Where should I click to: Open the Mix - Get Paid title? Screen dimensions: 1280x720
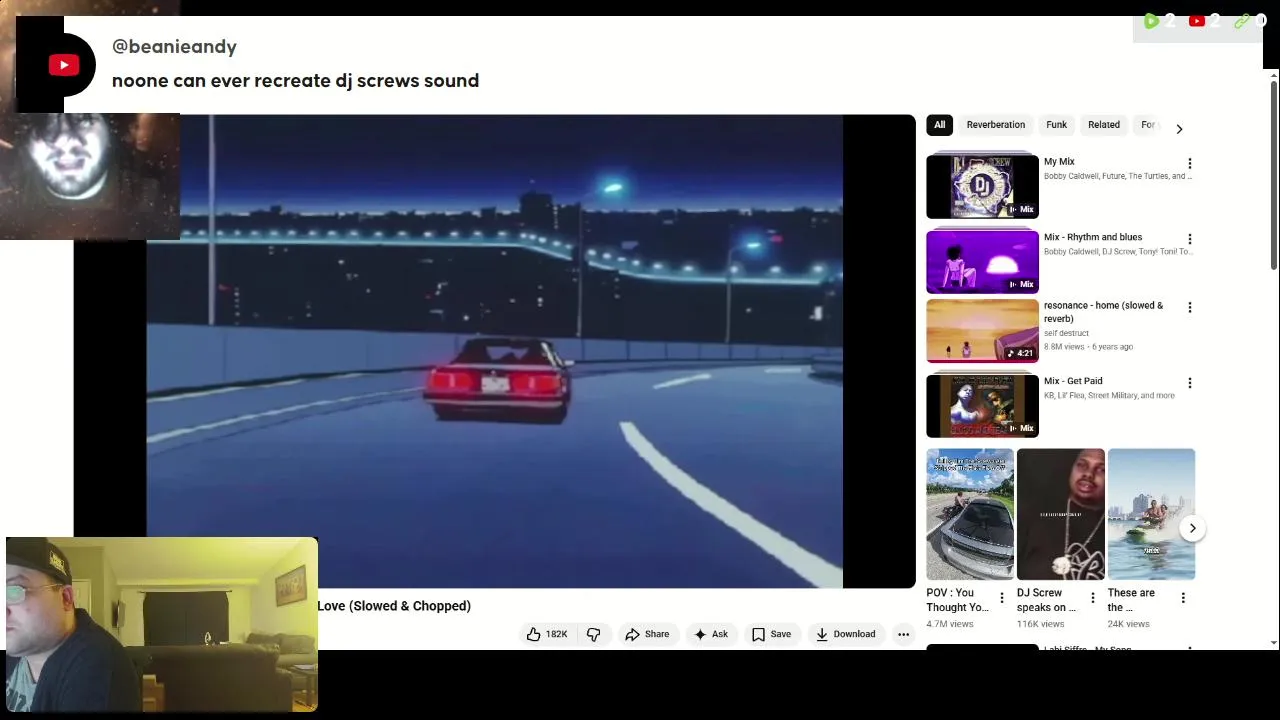click(1073, 381)
